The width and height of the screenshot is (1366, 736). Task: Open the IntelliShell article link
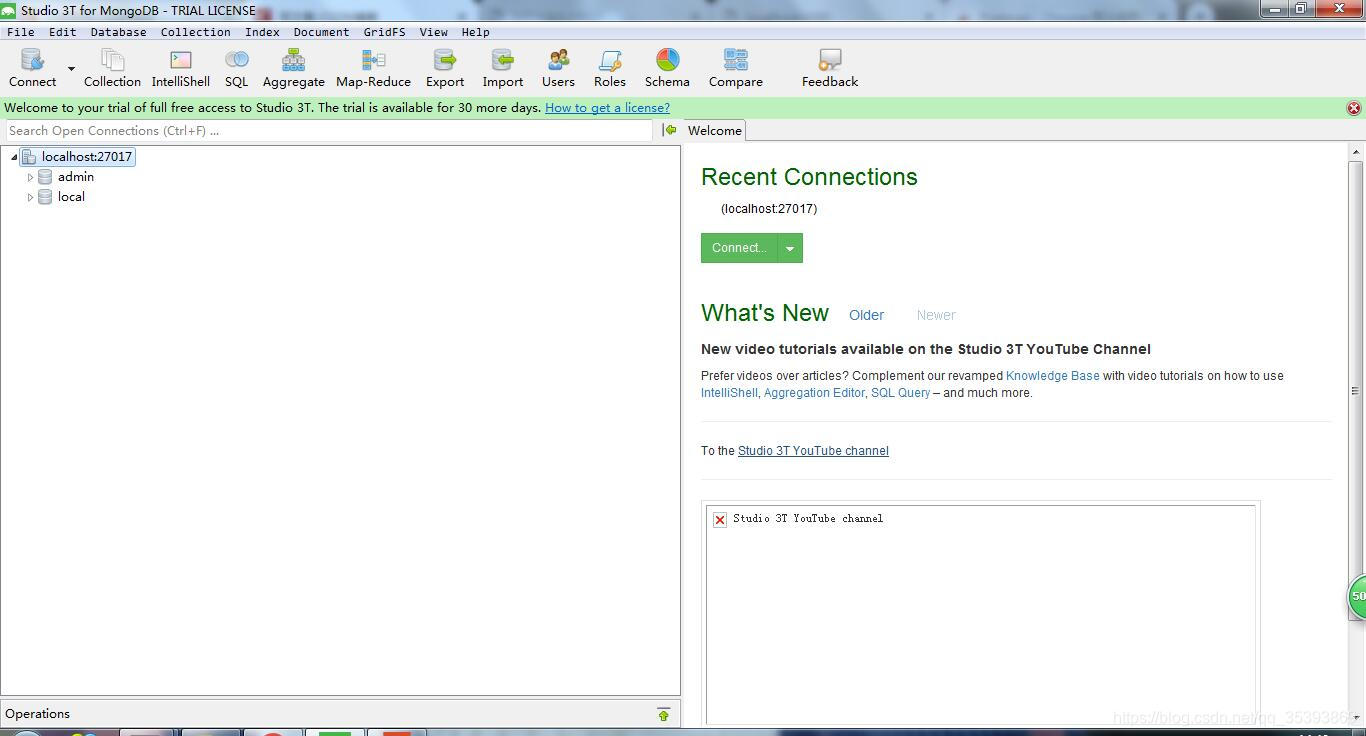pyautogui.click(x=729, y=393)
